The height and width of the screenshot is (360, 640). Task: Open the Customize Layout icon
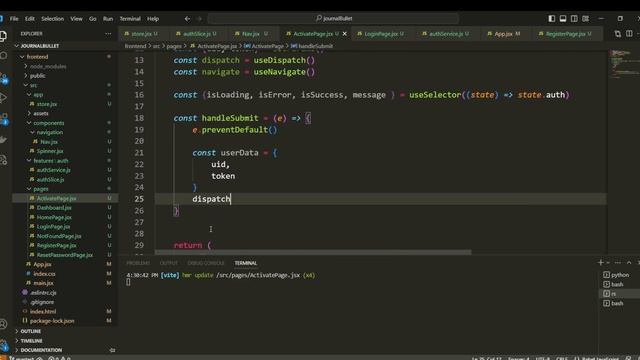(586, 19)
